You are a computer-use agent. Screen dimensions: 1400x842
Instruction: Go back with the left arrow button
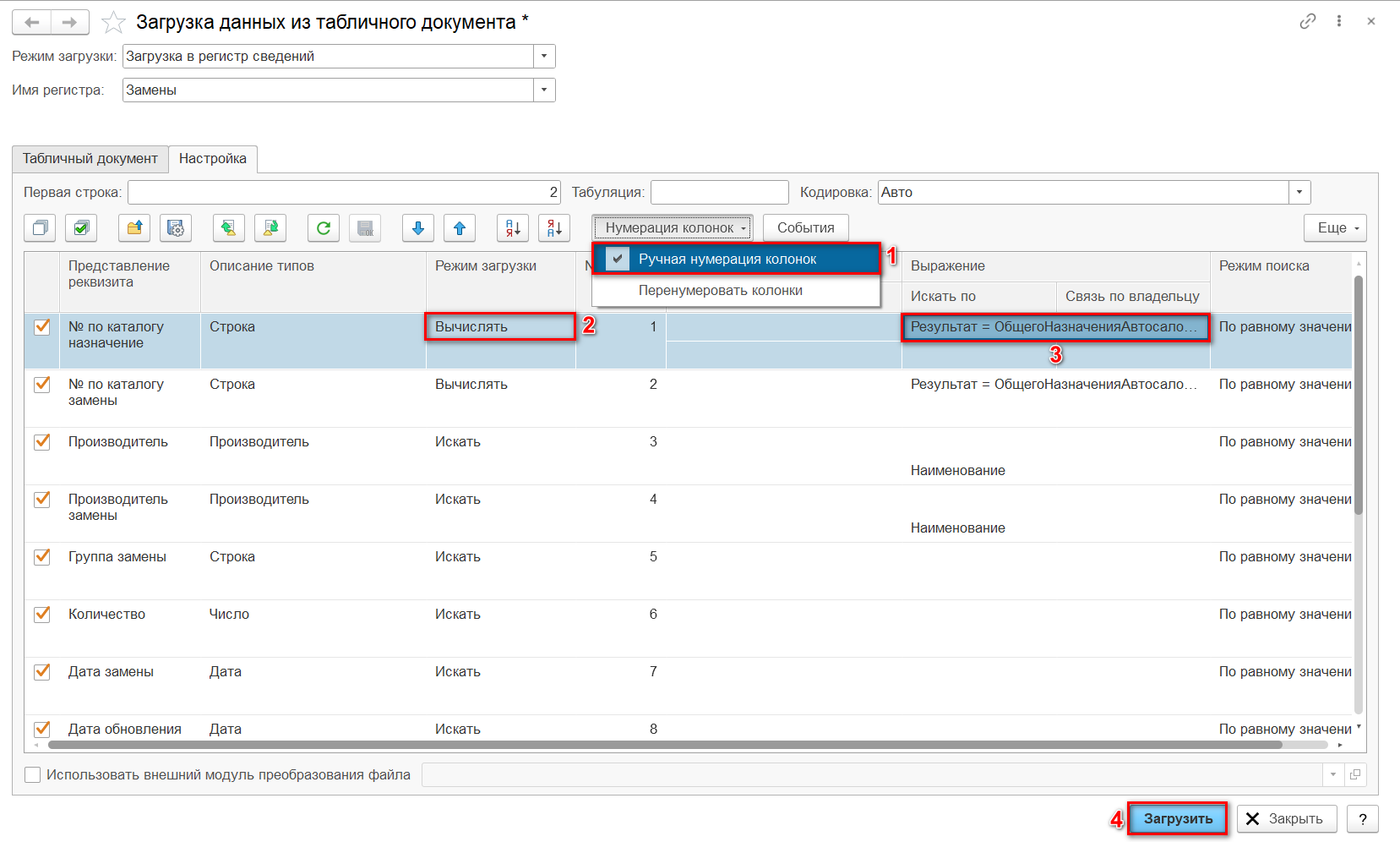coord(31,22)
